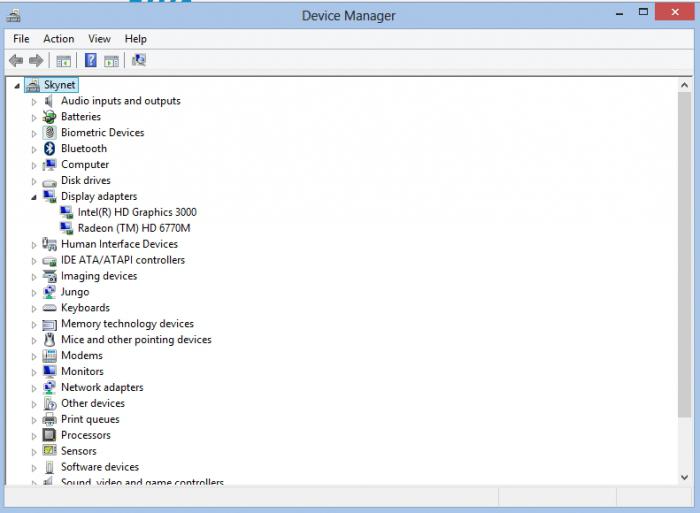Open the View menu
Screen dimensions: 700x513
pos(99,39)
